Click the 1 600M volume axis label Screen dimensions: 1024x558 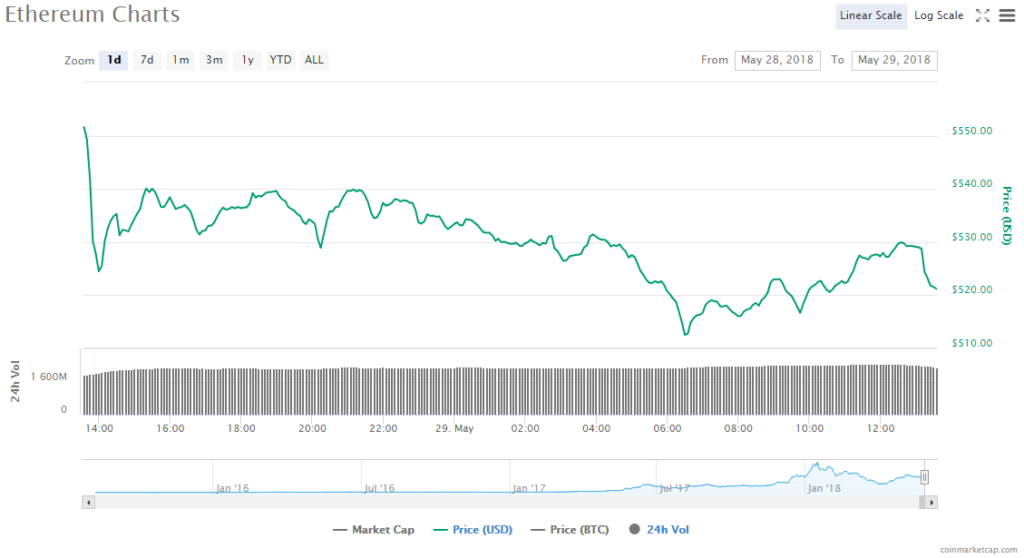(49, 377)
